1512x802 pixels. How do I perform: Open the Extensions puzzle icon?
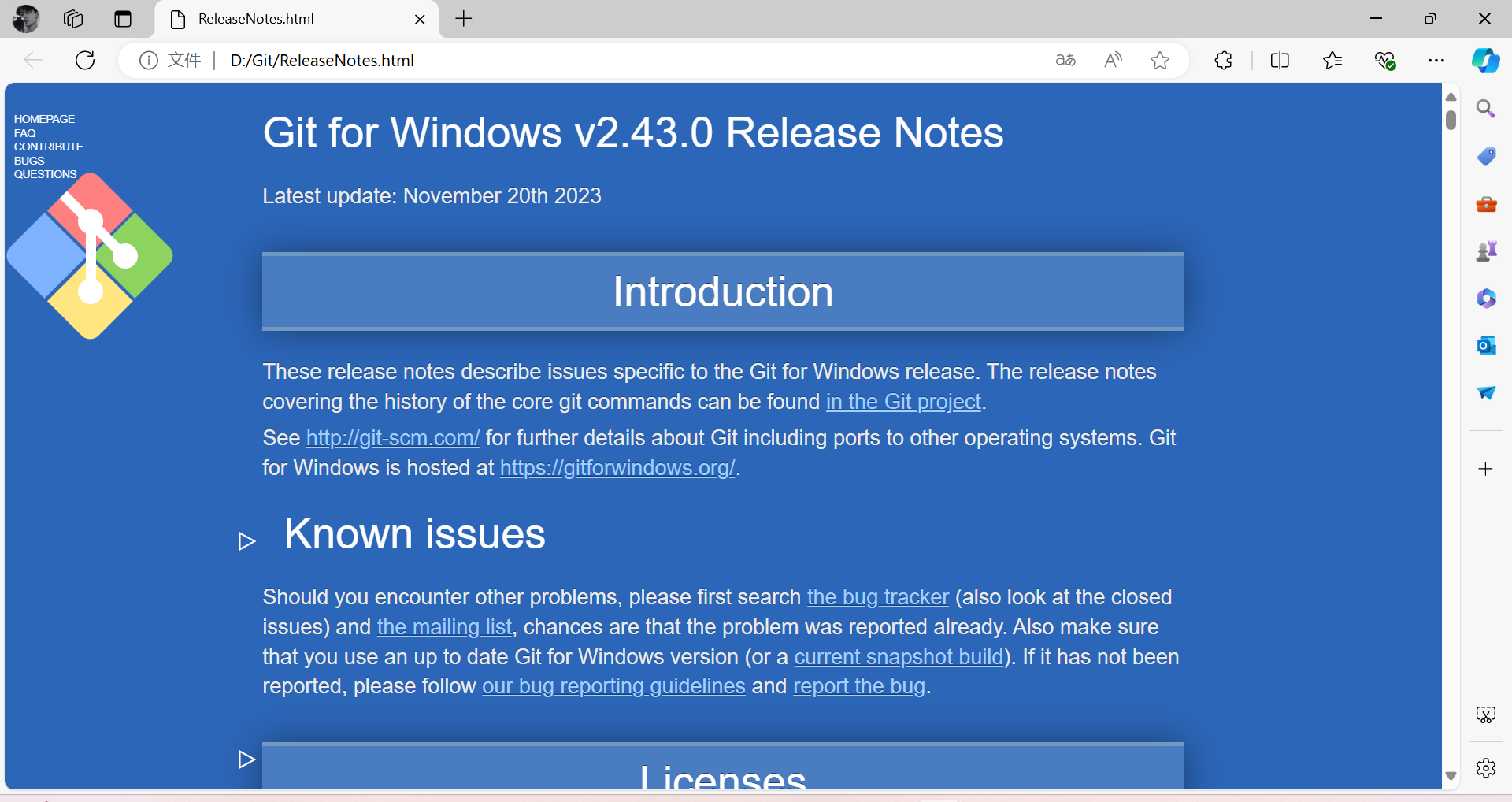coord(1223,61)
